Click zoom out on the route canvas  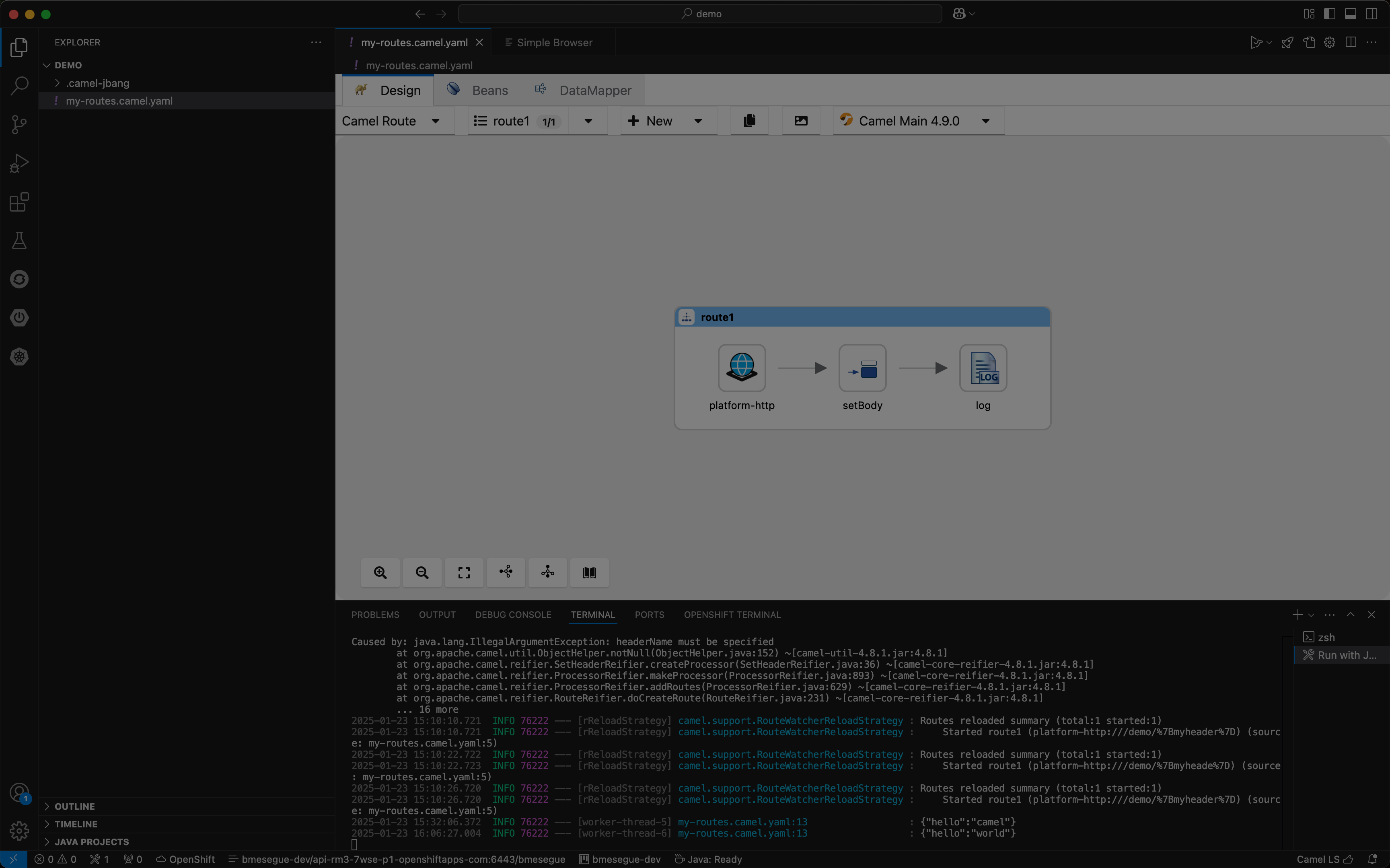click(421, 572)
